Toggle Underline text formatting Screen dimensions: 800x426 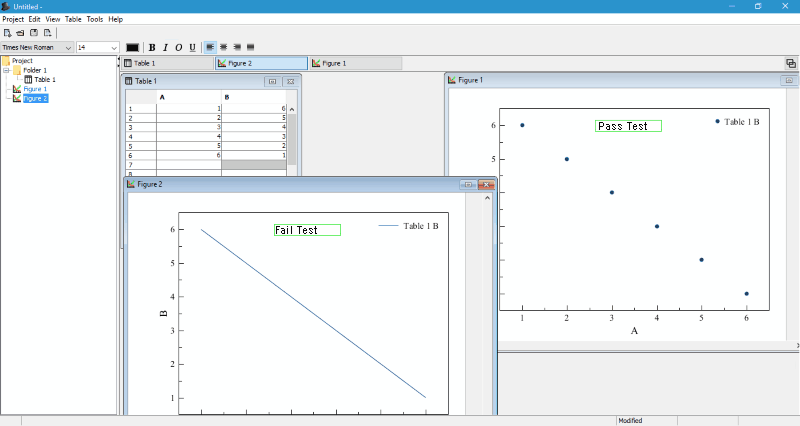tap(192, 47)
